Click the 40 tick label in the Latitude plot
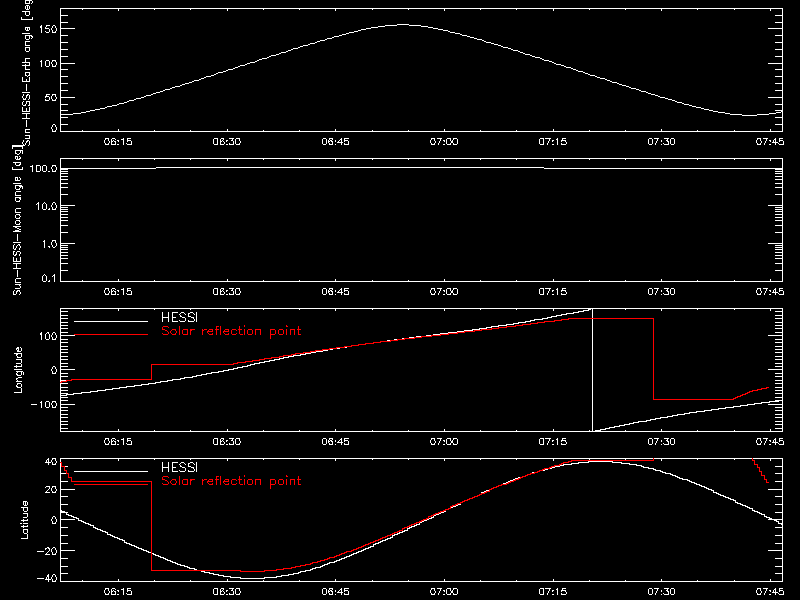This screenshot has width=800, height=600. pos(51,462)
